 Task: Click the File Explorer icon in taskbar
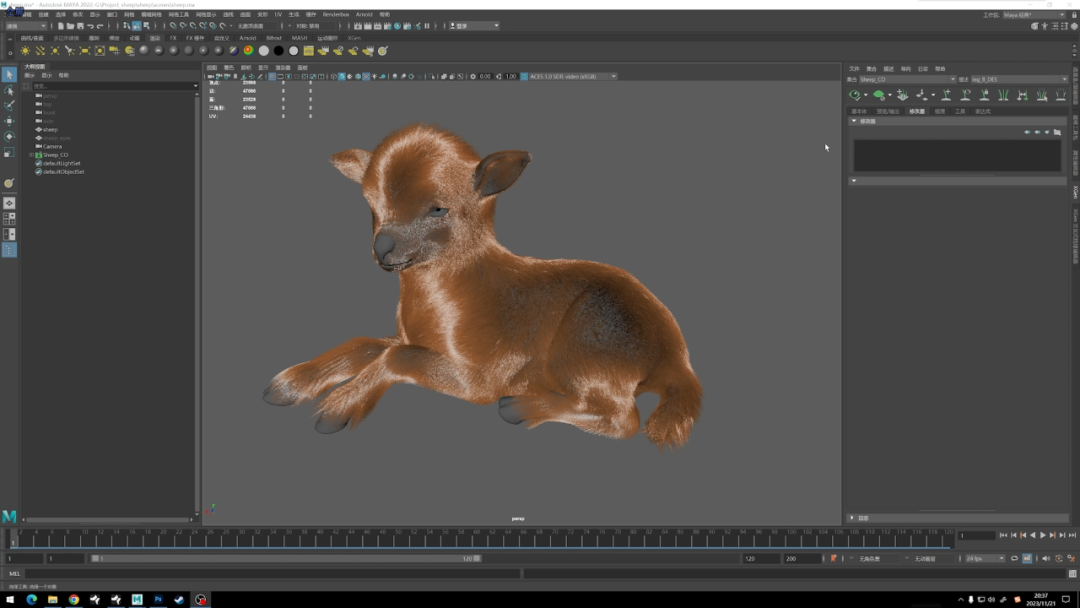(x=52, y=600)
